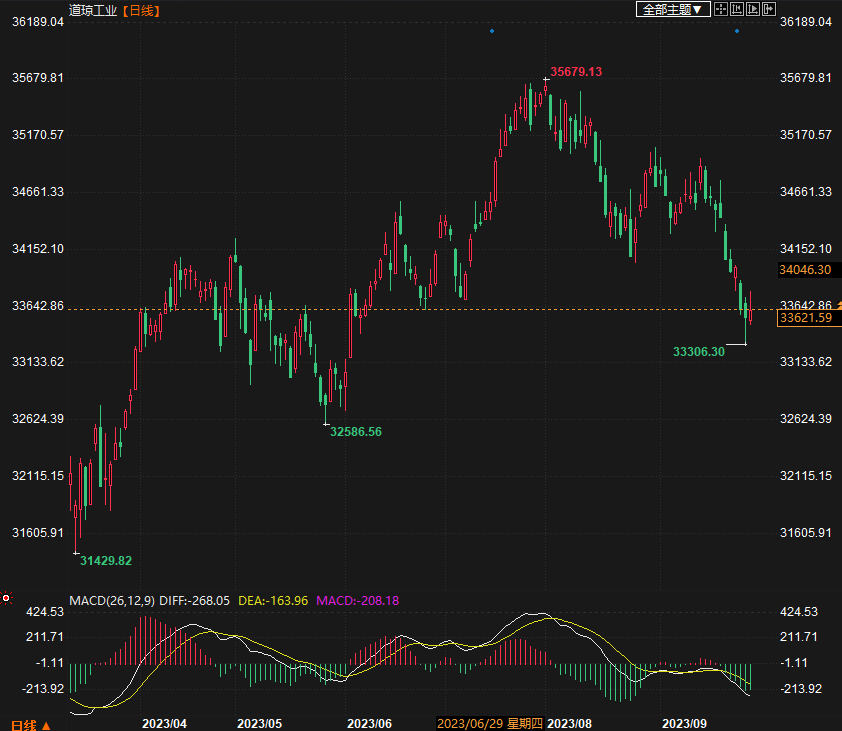Screen dimensions: 842x731
Task: Click the third chart toolbar icon
Action: point(752,9)
